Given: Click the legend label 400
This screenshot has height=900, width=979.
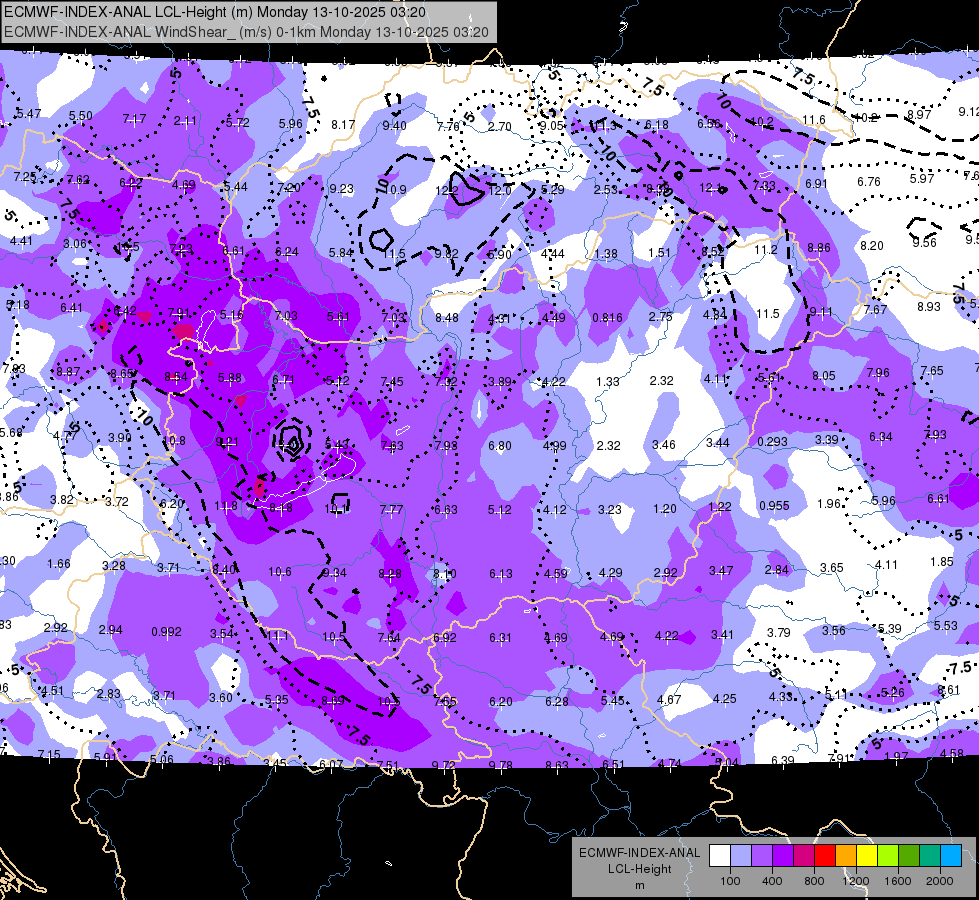Looking at the screenshot, I should pos(772,881).
